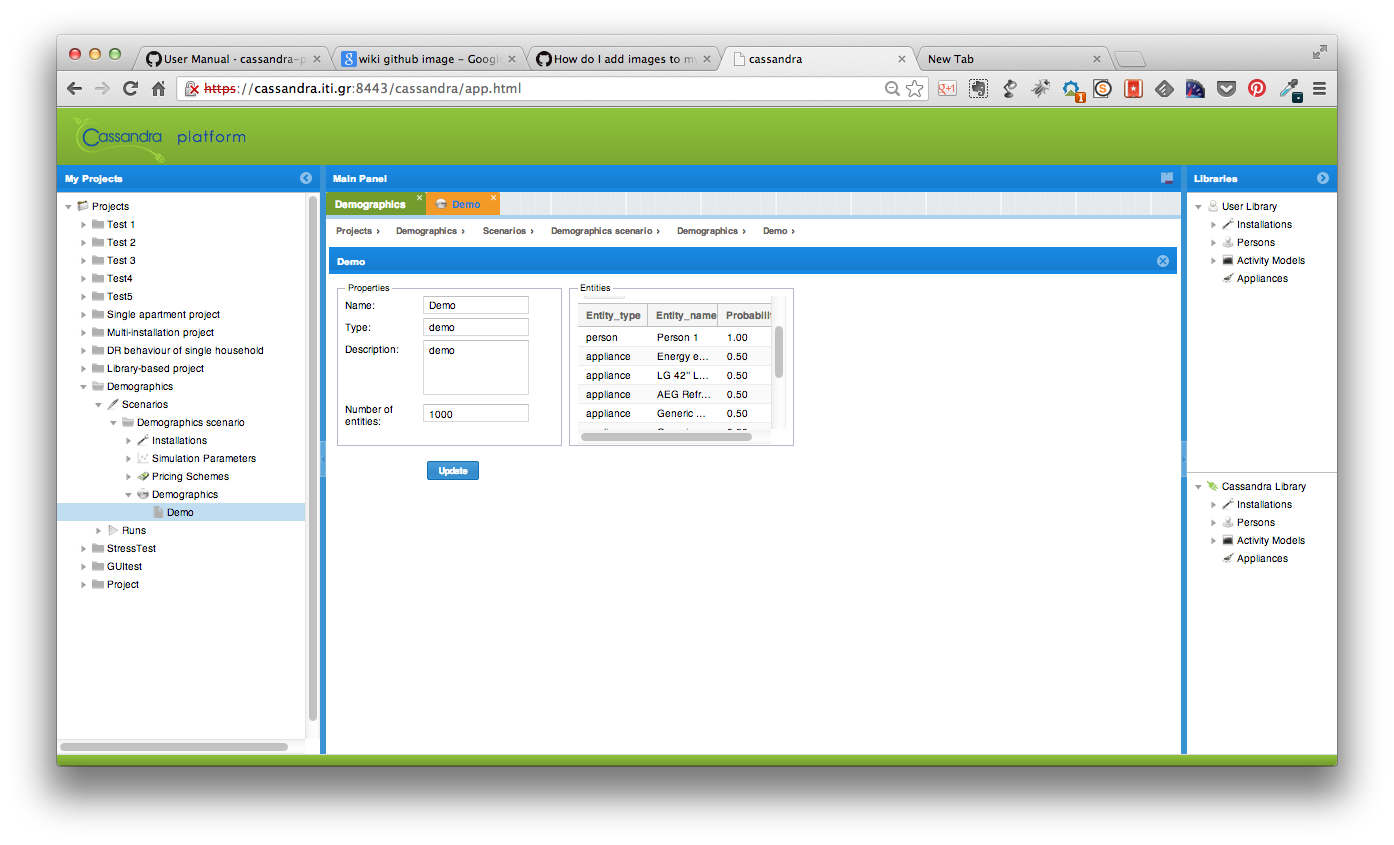
Task: Click the color picker eyedropper extension icon
Action: (x=1289, y=90)
